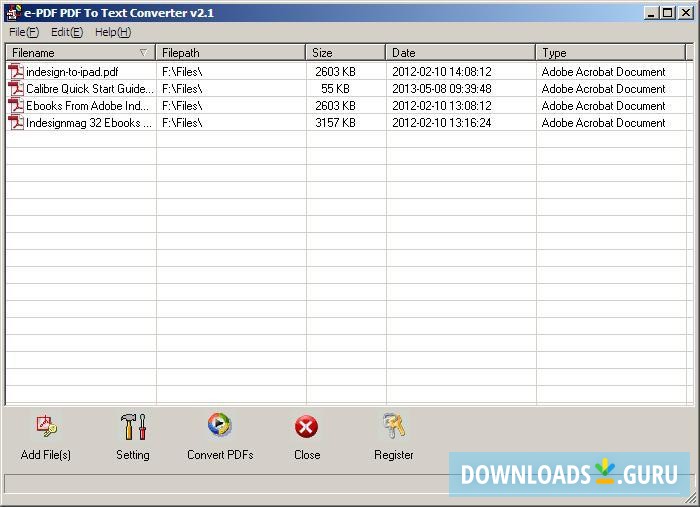Sort list by Type column header
This screenshot has width=700, height=507.
(x=611, y=53)
